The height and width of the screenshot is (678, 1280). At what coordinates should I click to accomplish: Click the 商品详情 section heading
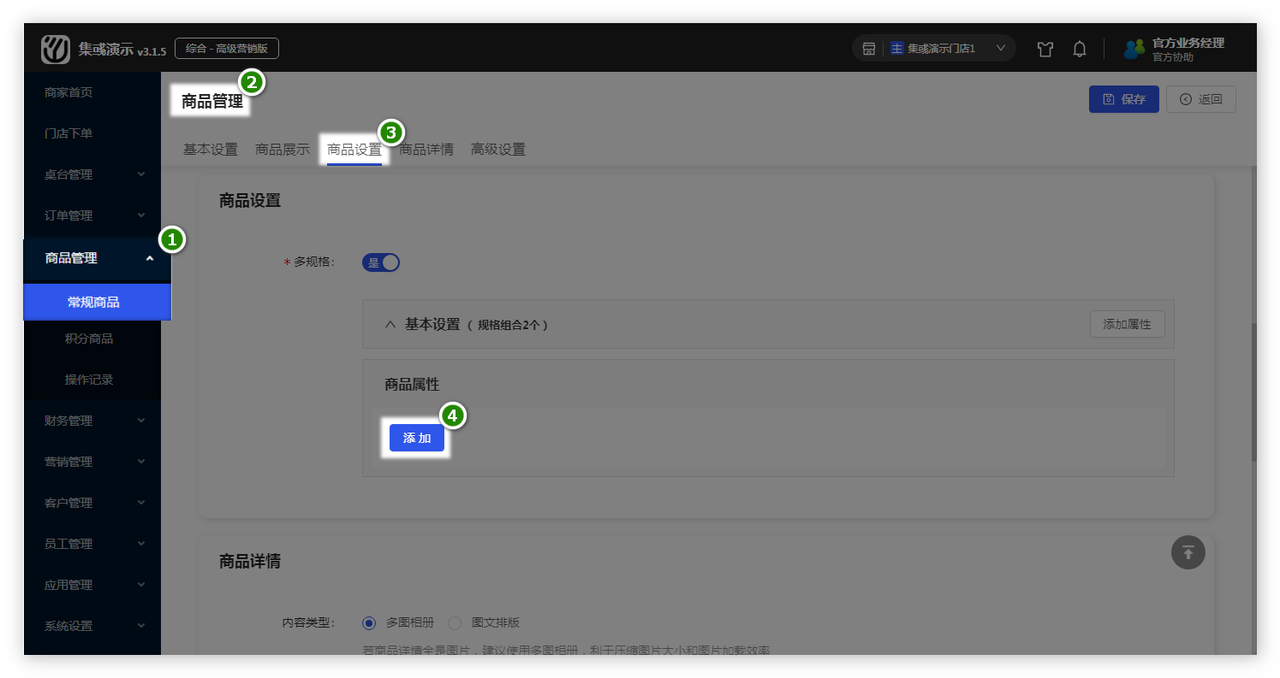(250, 561)
